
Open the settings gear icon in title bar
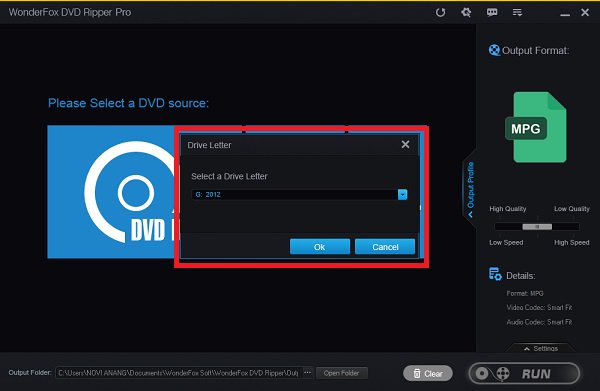tap(466, 12)
